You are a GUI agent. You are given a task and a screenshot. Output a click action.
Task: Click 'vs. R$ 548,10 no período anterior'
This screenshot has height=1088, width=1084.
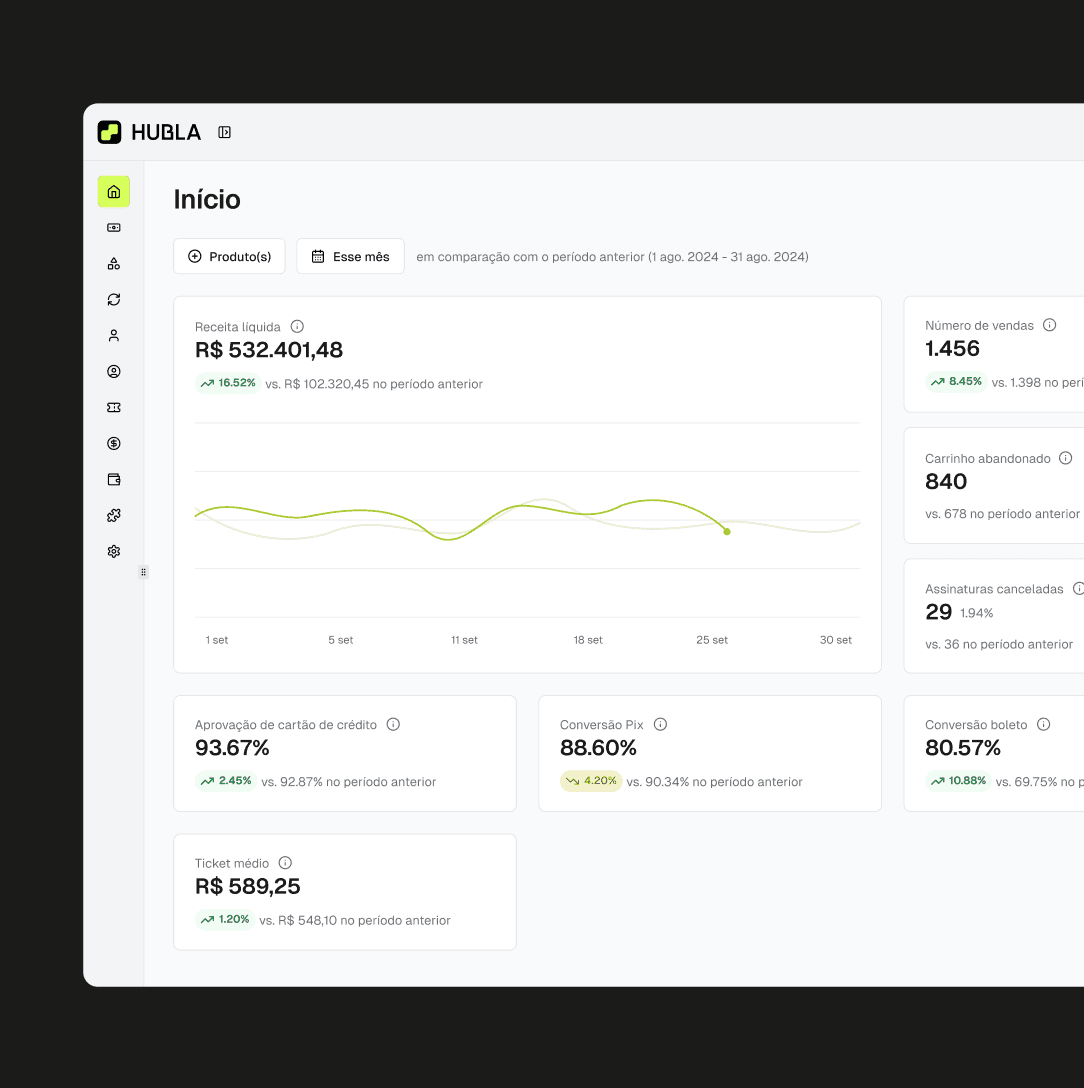(x=355, y=920)
